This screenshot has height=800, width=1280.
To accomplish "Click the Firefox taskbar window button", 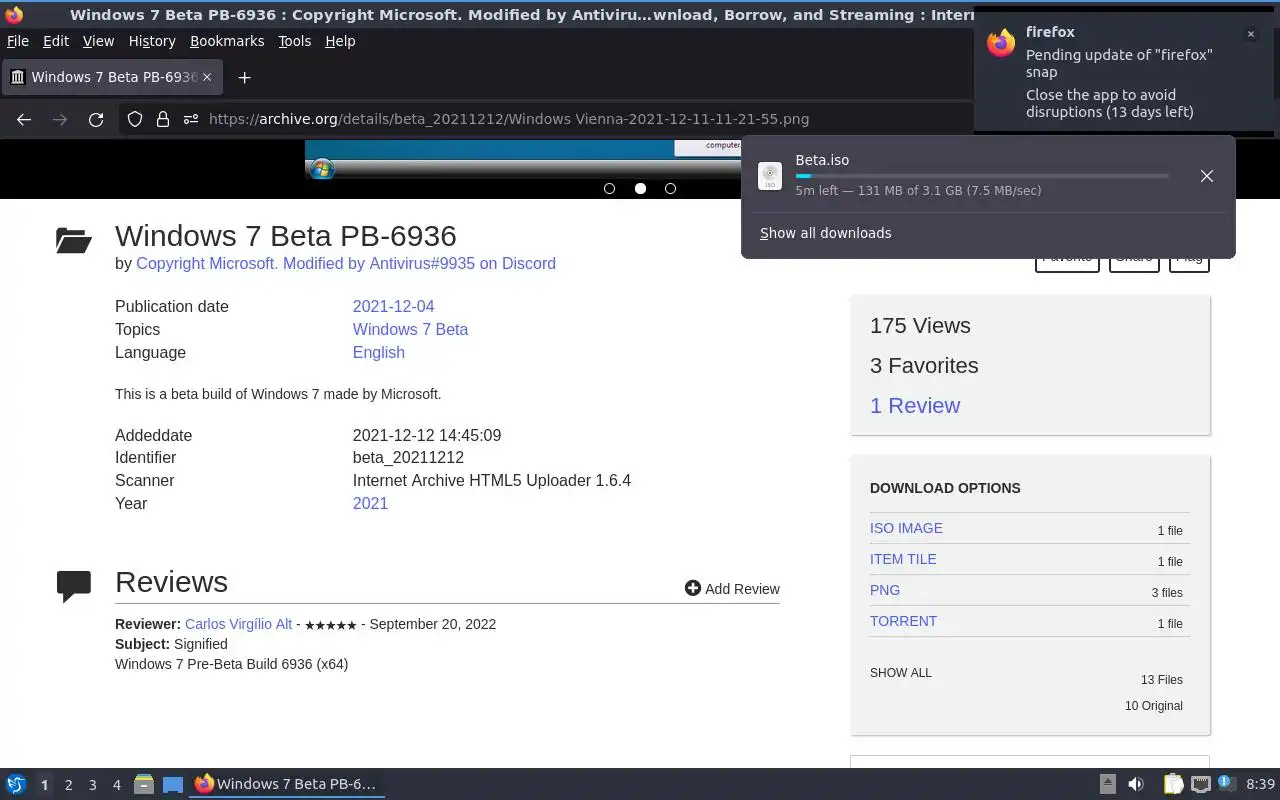I will [288, 784].
